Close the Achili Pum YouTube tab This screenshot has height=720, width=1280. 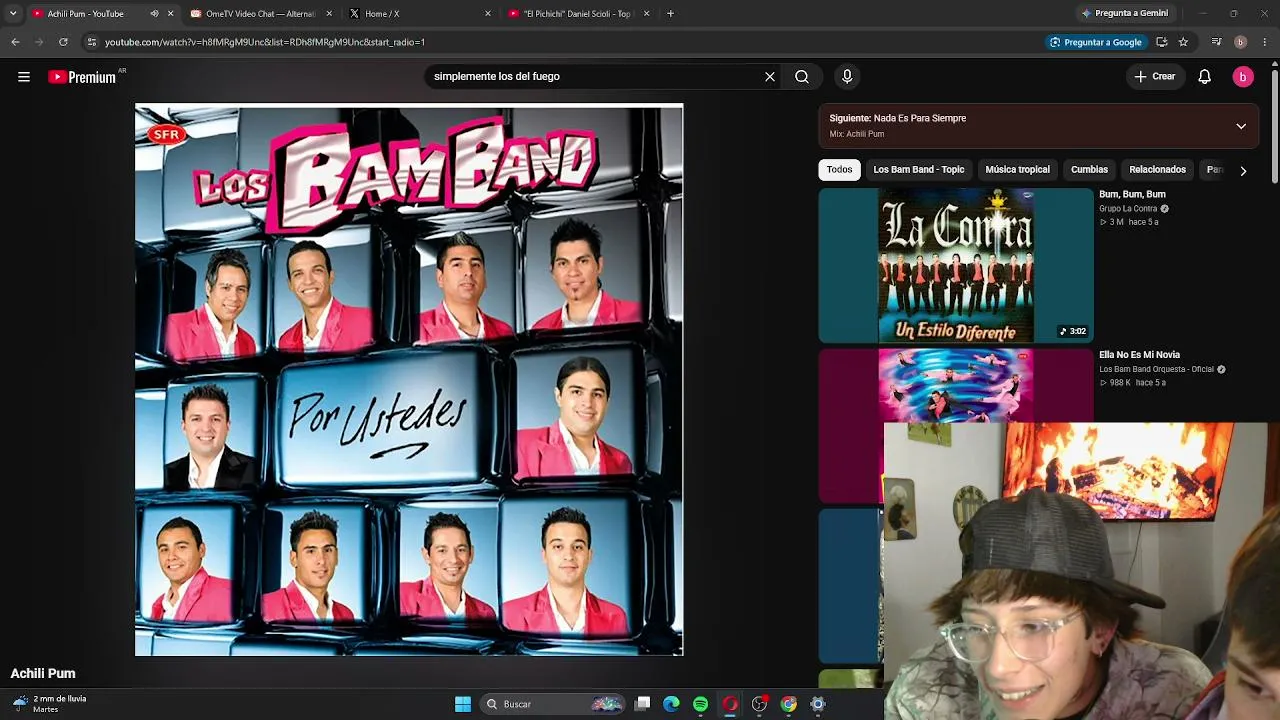point(171,14)
